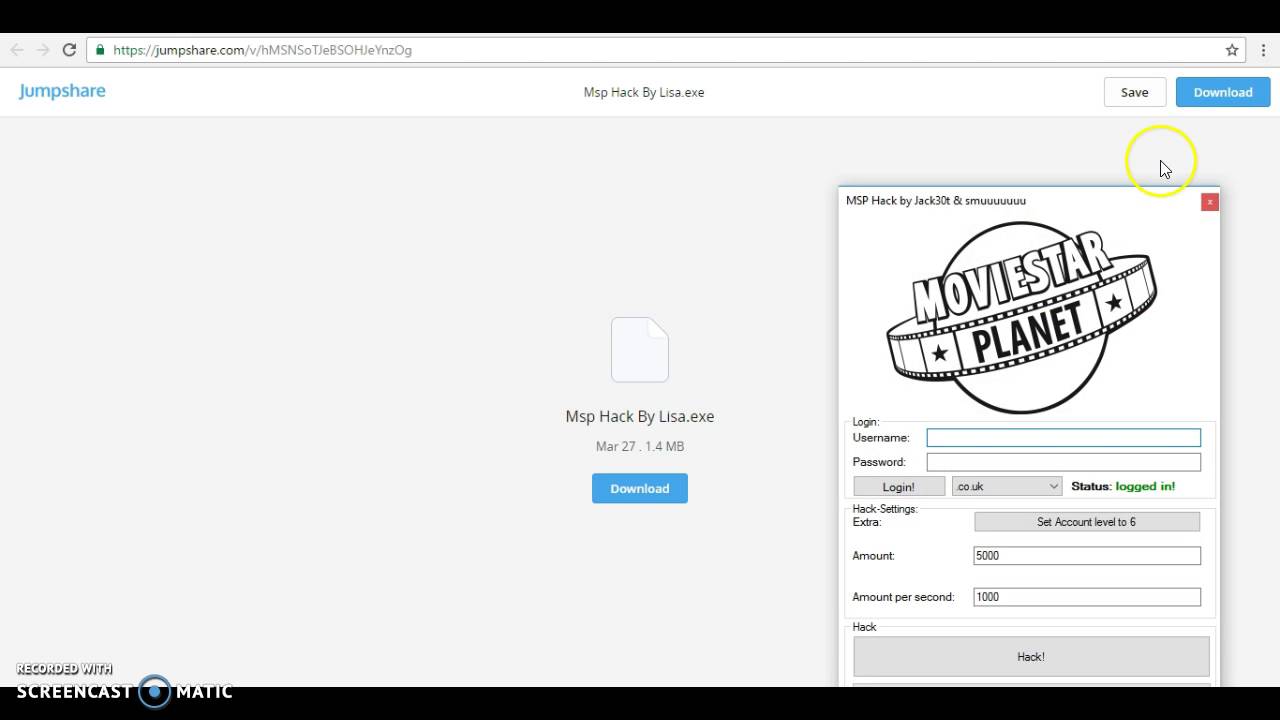The height and width of the screenshot is (720, 1280).
Task: Click the Amount field showing 5000
Action: tap(1087, 556)
